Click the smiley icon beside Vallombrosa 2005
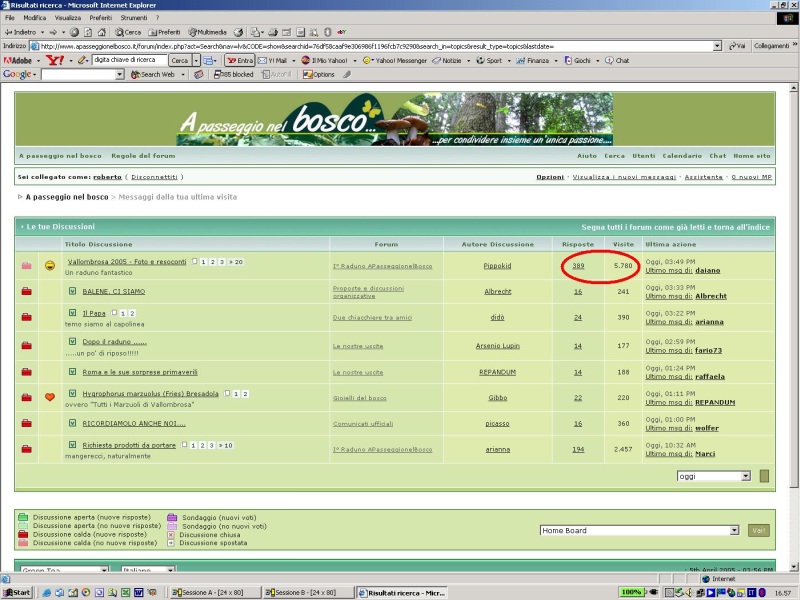The image size is (800, 600). pyautogui.click(x=50, y=265)
